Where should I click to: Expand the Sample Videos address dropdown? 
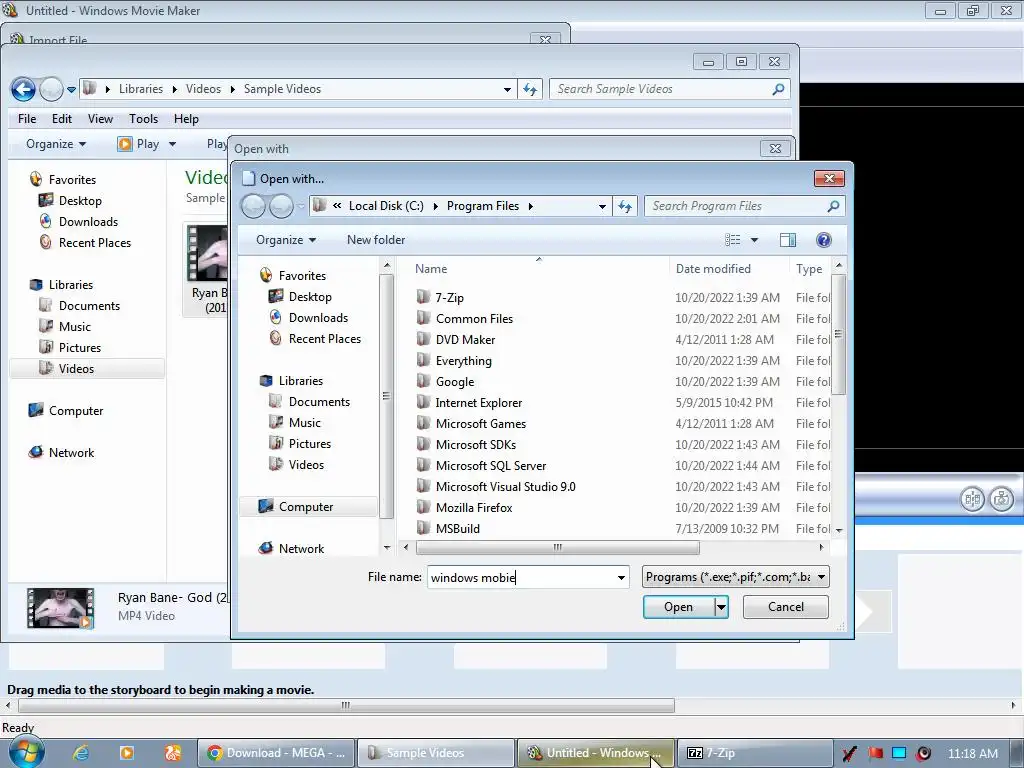click(x=507, y=89)
